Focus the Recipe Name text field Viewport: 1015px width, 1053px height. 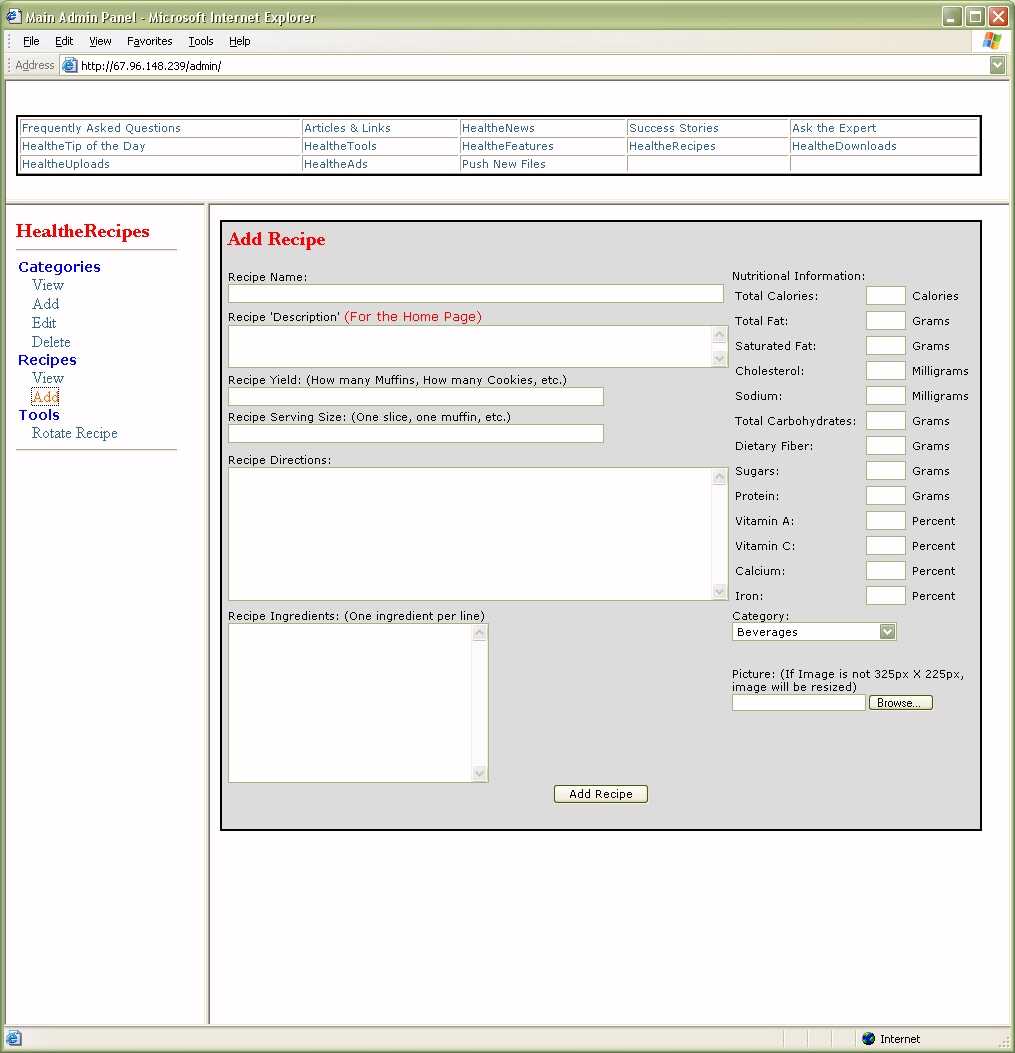click(x=475, y=294)
